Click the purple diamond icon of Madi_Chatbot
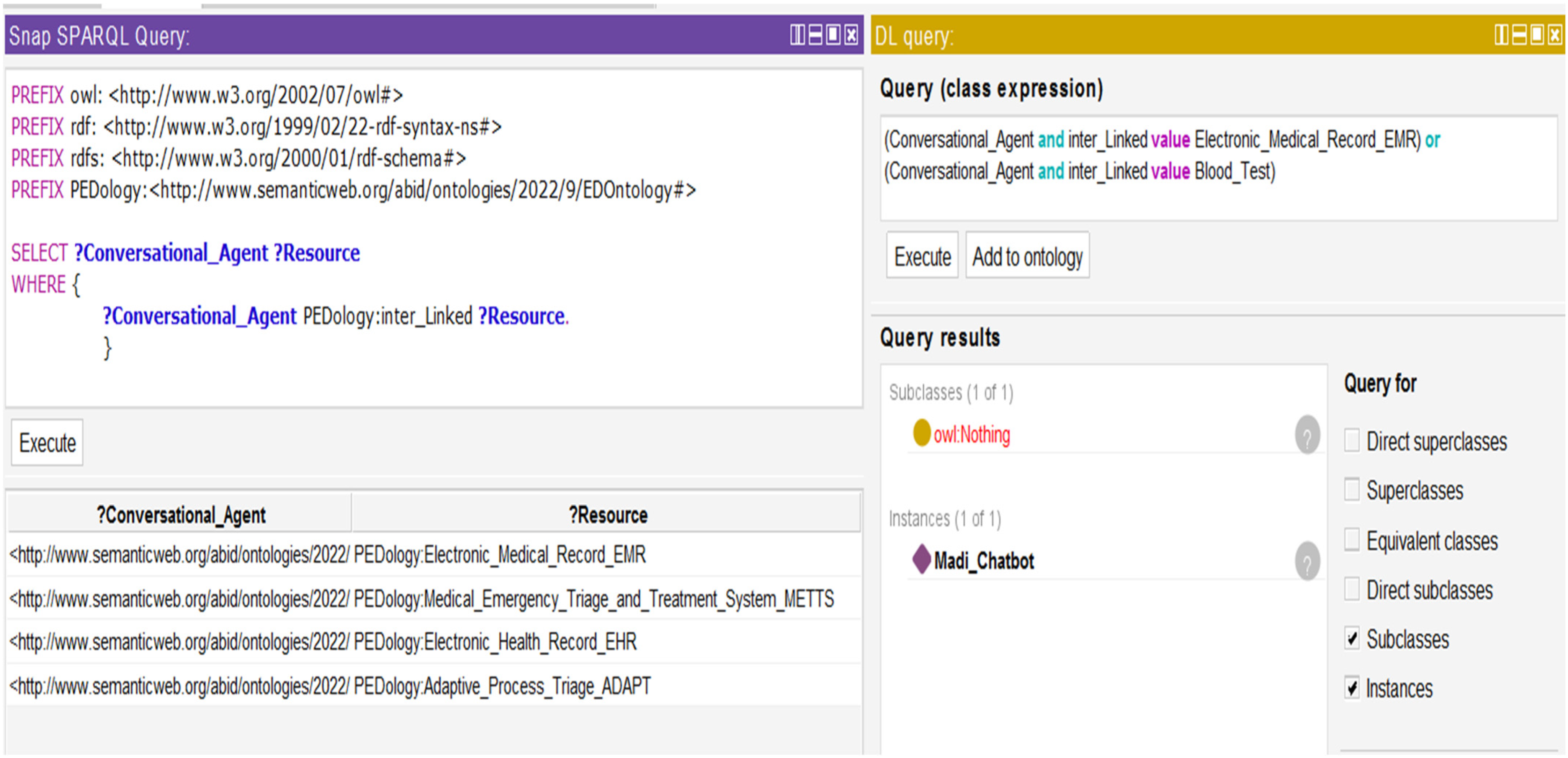 click(922, 558)
